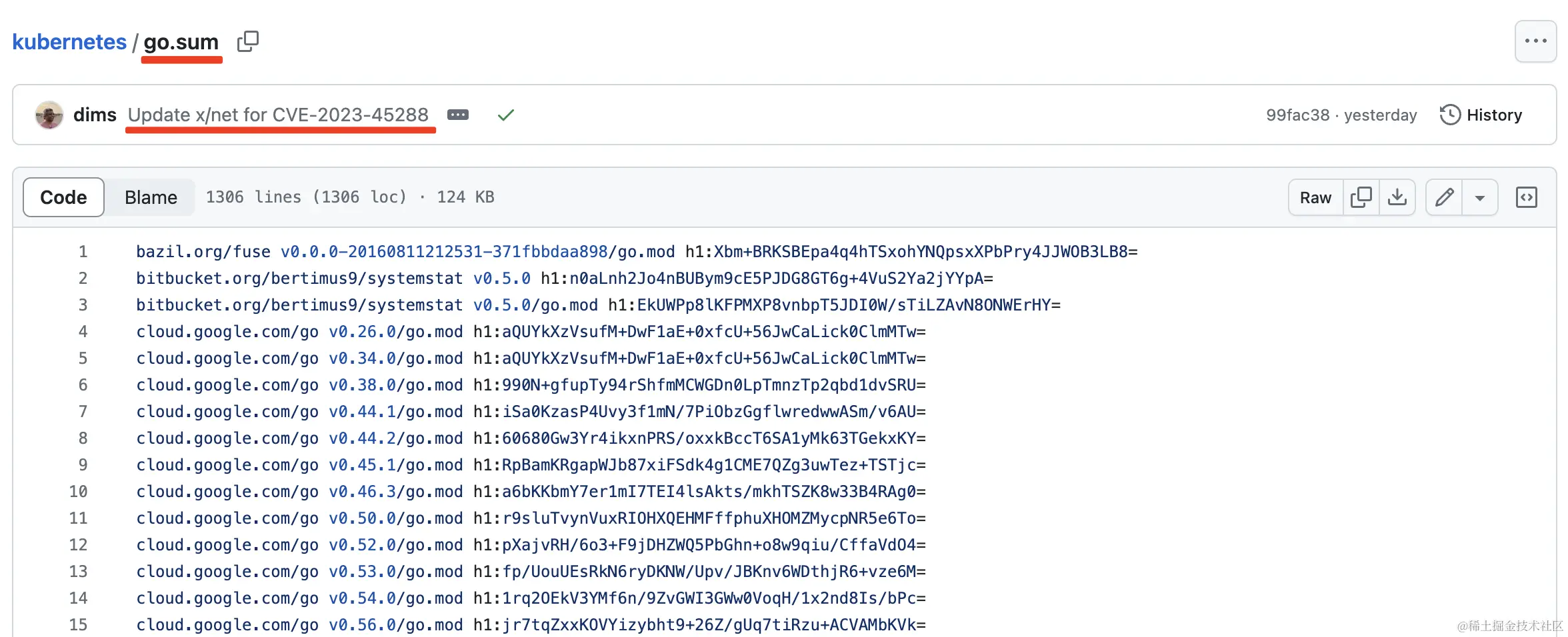Open the symbols pane
The height and width of the screenshot is (637, 1568).
tap(1526, 197)
